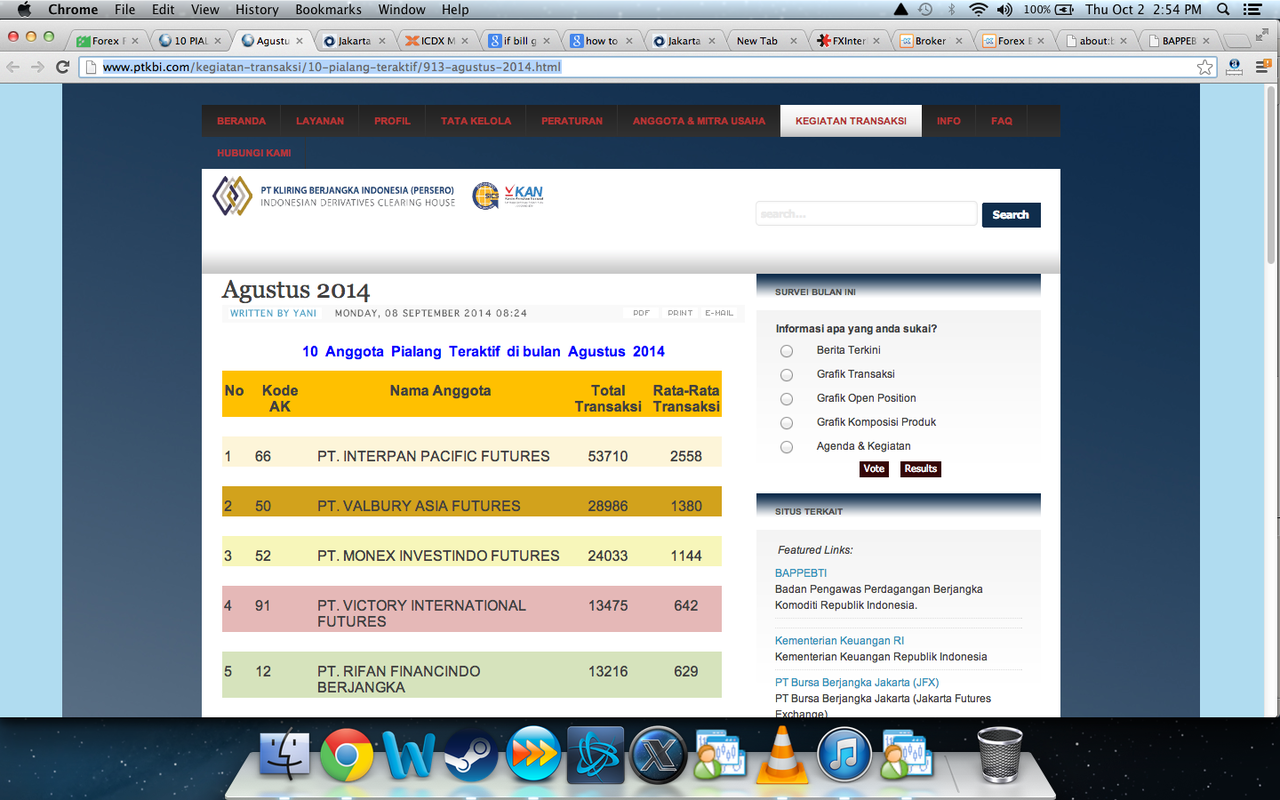
Task: Choose the Grafik Transaksi radio option
Action: click(x=787, y=375)
